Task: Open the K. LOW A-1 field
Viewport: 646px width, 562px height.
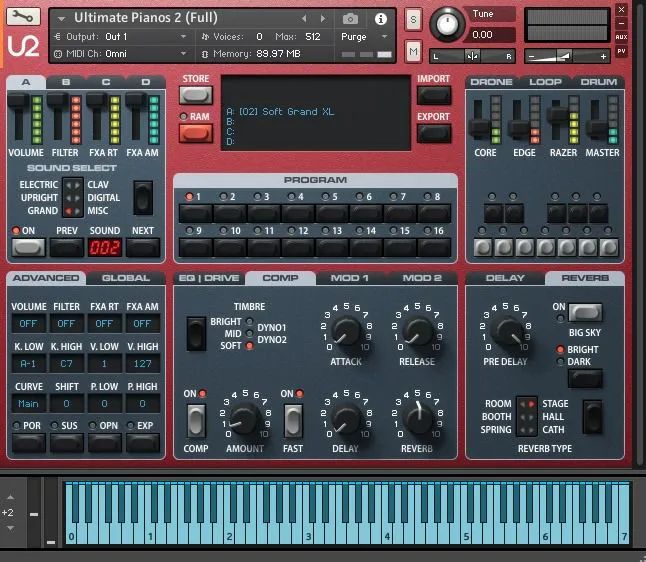Action: coord(28,364)
